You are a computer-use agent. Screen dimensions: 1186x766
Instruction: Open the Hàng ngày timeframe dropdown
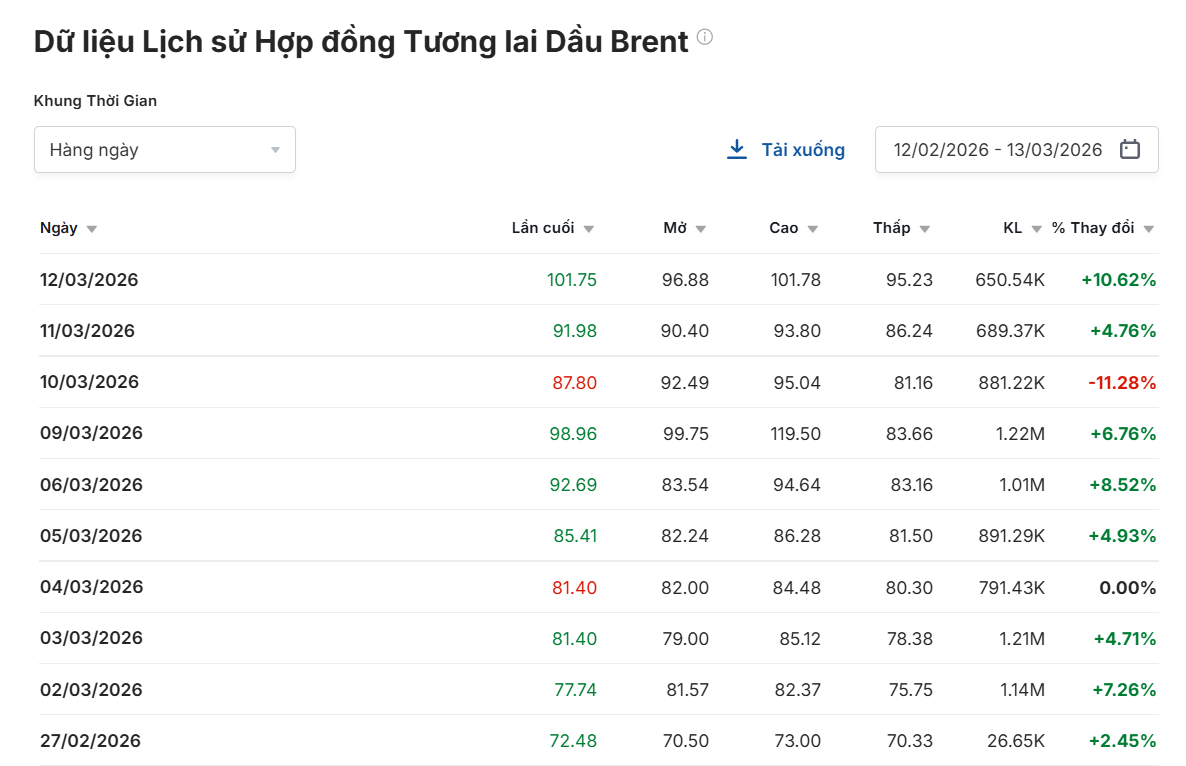[x=150, y=150]
